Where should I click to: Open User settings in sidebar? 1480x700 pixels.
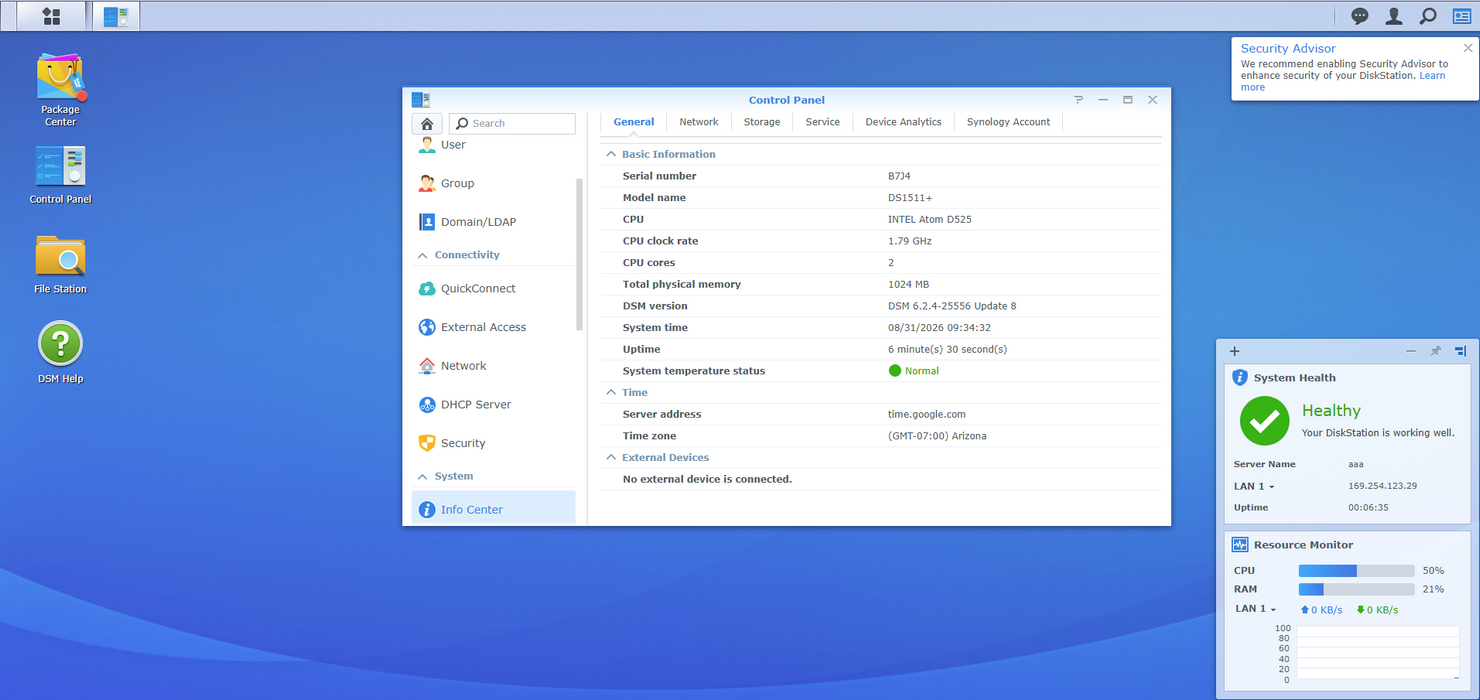click(x=494, y=145)
